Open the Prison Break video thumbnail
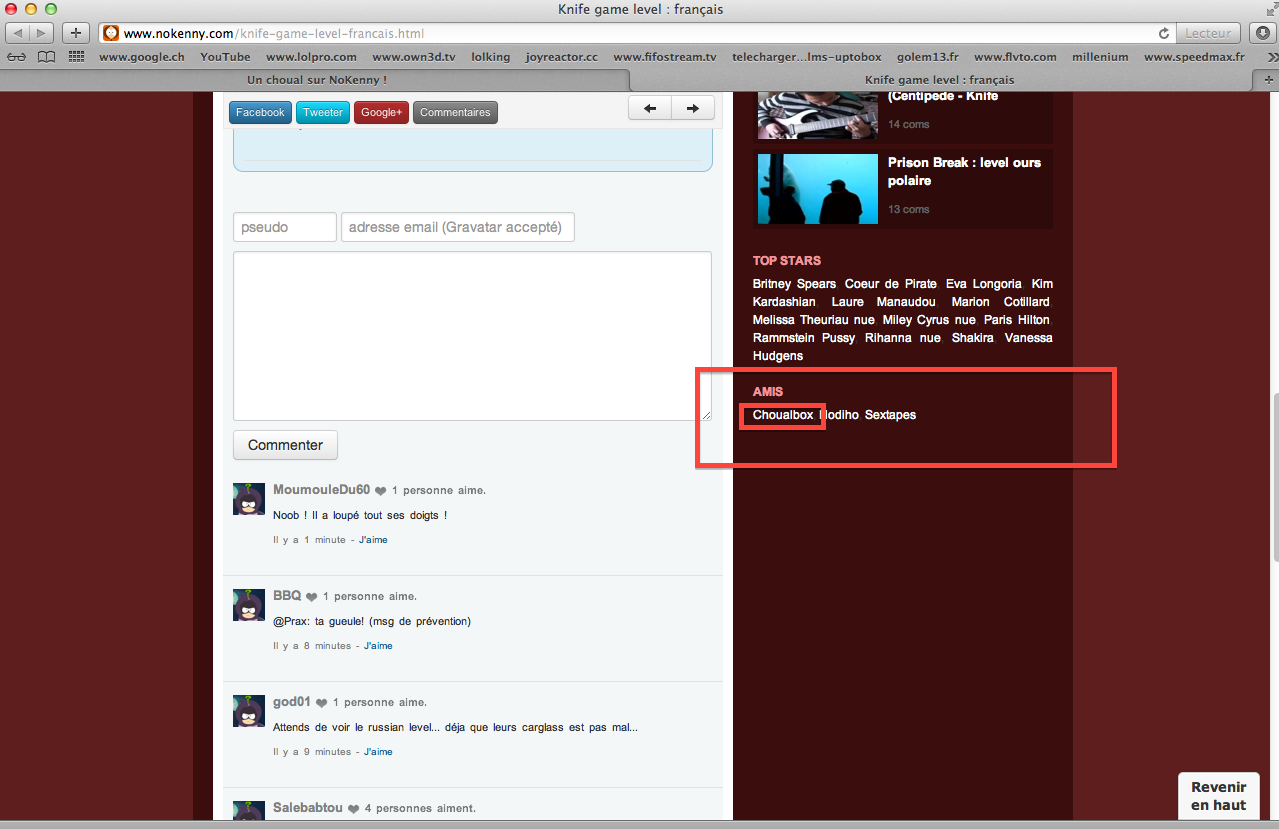The height and width of the screenshot is (829, 1279). [x=810, y=188]
